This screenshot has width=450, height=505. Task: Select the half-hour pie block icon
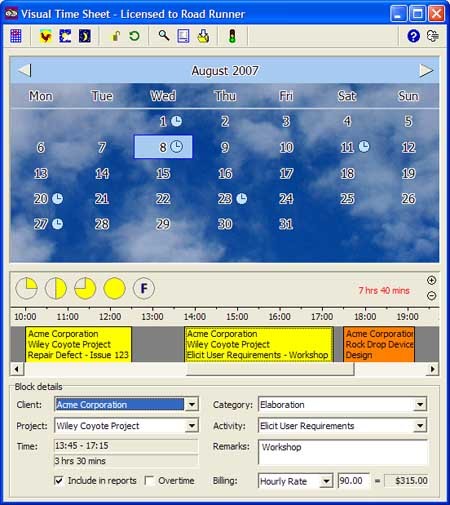(56, 288)
